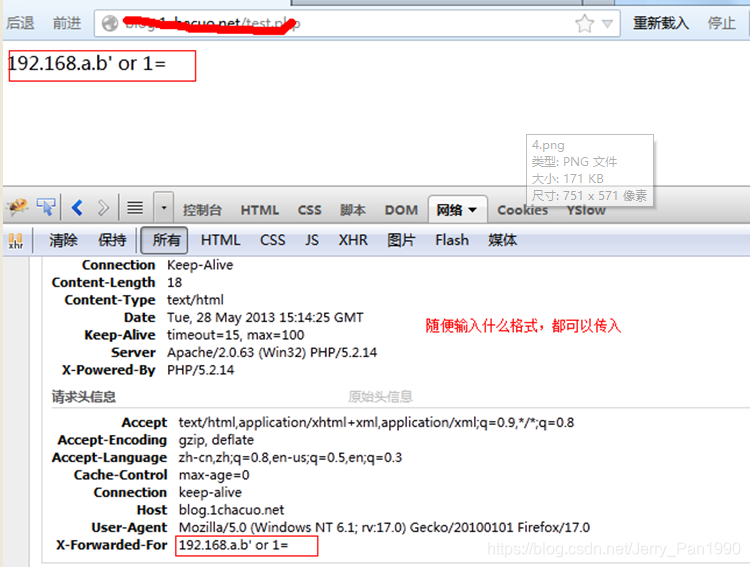Image resolution: width=750 pixels, height=567 pixels.
Task: Select the Accept-Encoding value gzip, deflate
Action: tap(216, 440)
